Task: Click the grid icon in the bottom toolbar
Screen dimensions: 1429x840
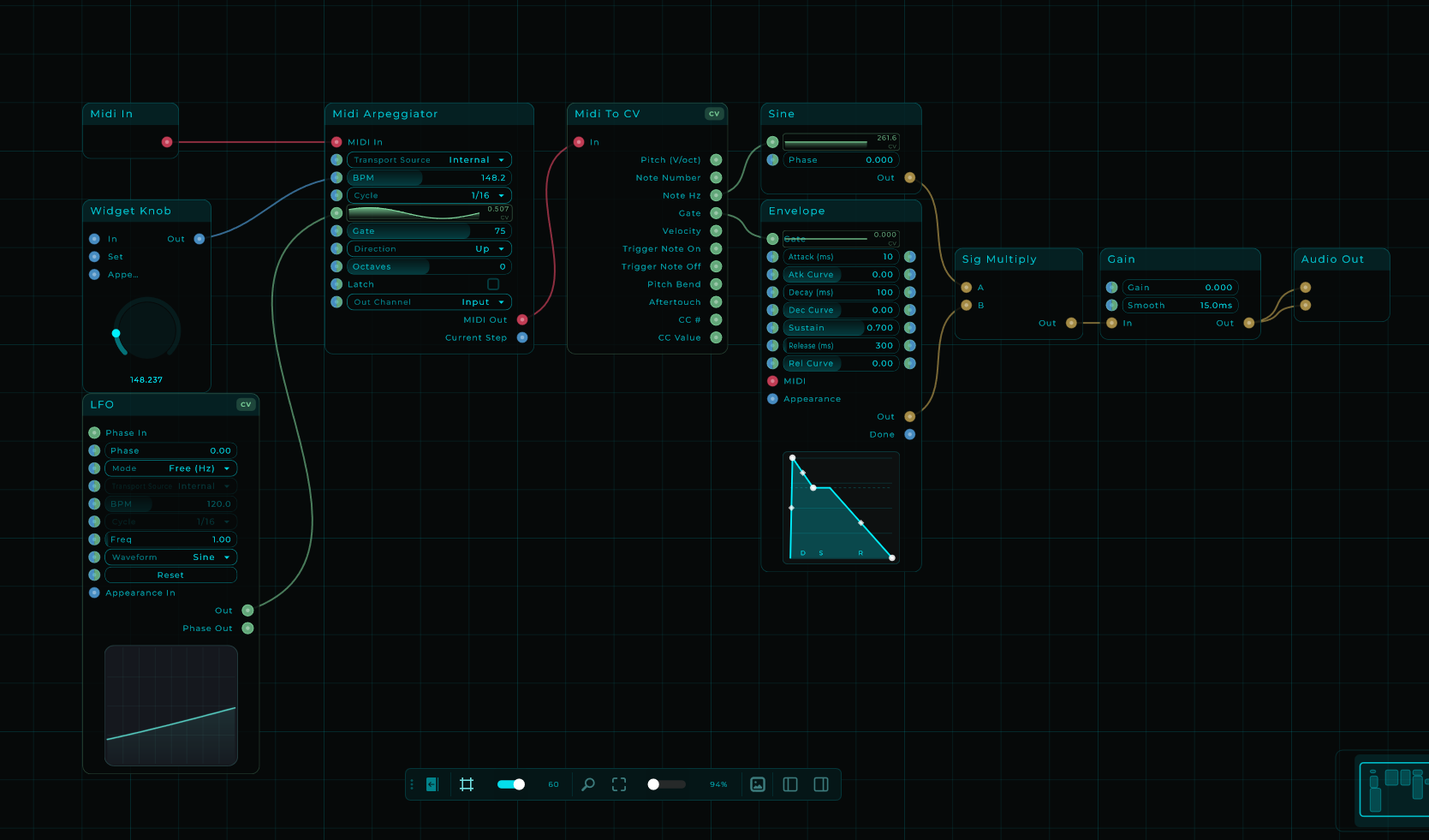Action: pyautogui.click(x=467, y=784)
